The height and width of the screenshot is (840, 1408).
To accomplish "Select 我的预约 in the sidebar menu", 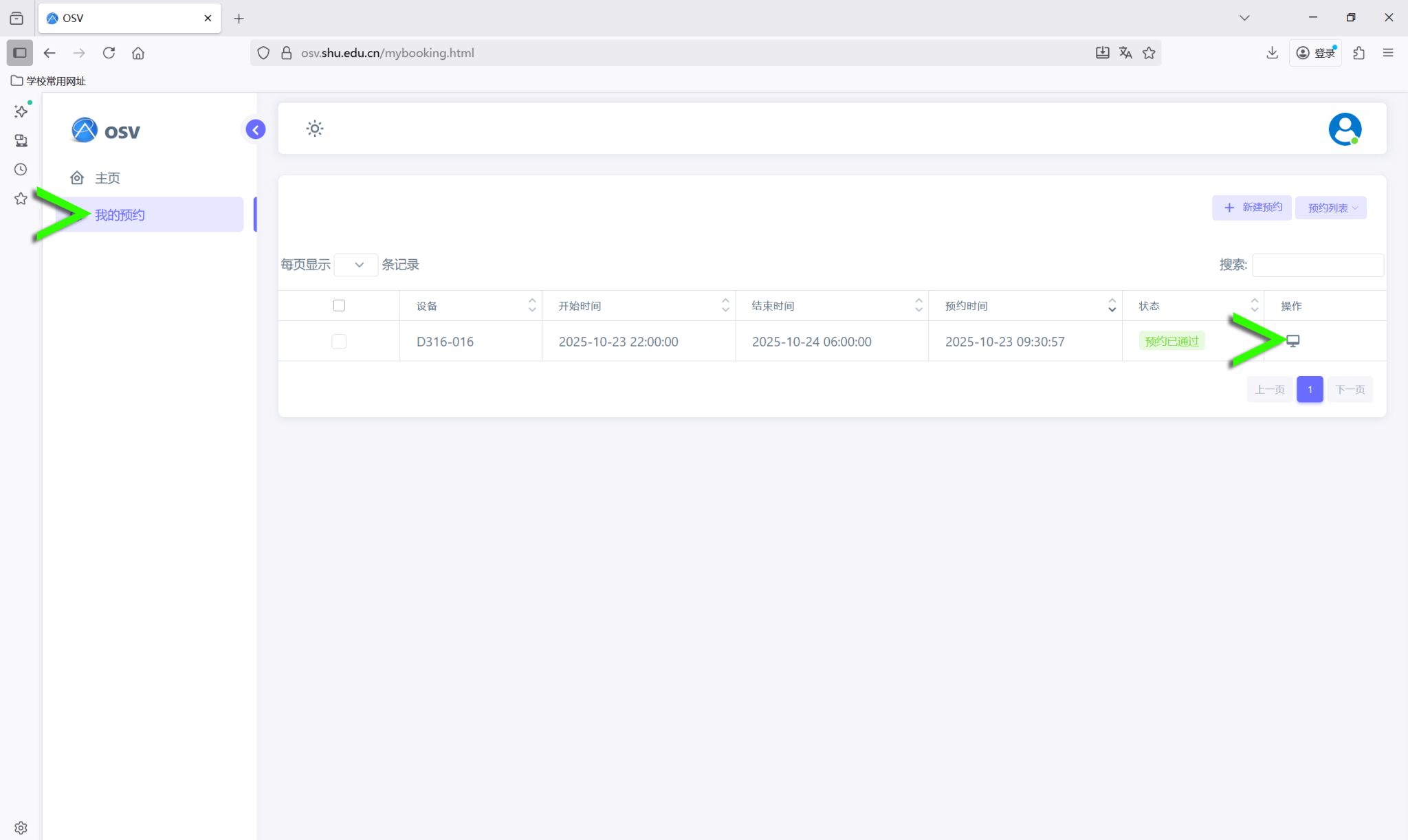I will [120, 215].
